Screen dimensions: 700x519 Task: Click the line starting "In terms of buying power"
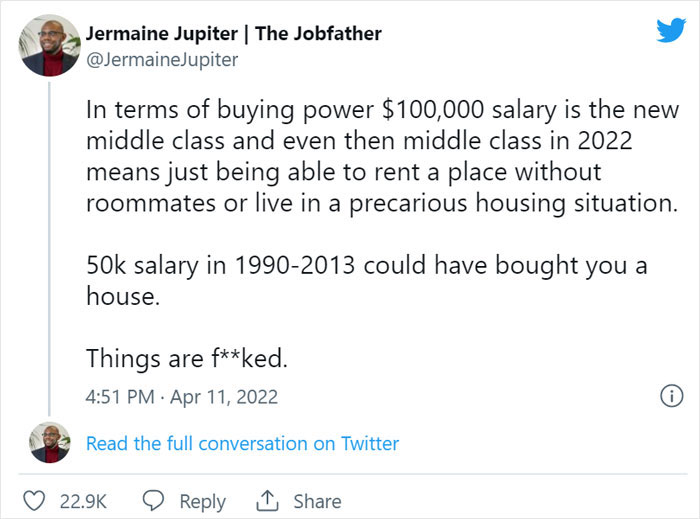pos(382,110)
